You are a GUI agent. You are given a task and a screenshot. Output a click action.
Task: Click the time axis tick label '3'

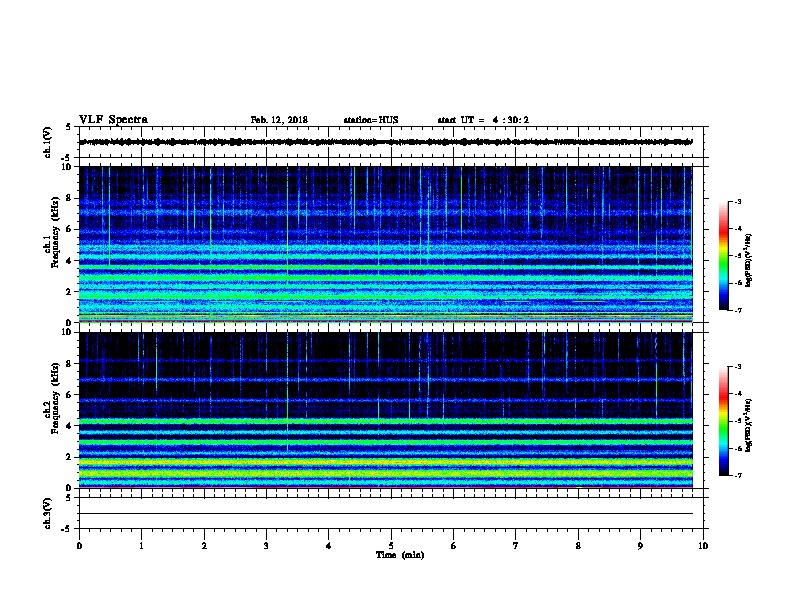click(x=266, y=546)
